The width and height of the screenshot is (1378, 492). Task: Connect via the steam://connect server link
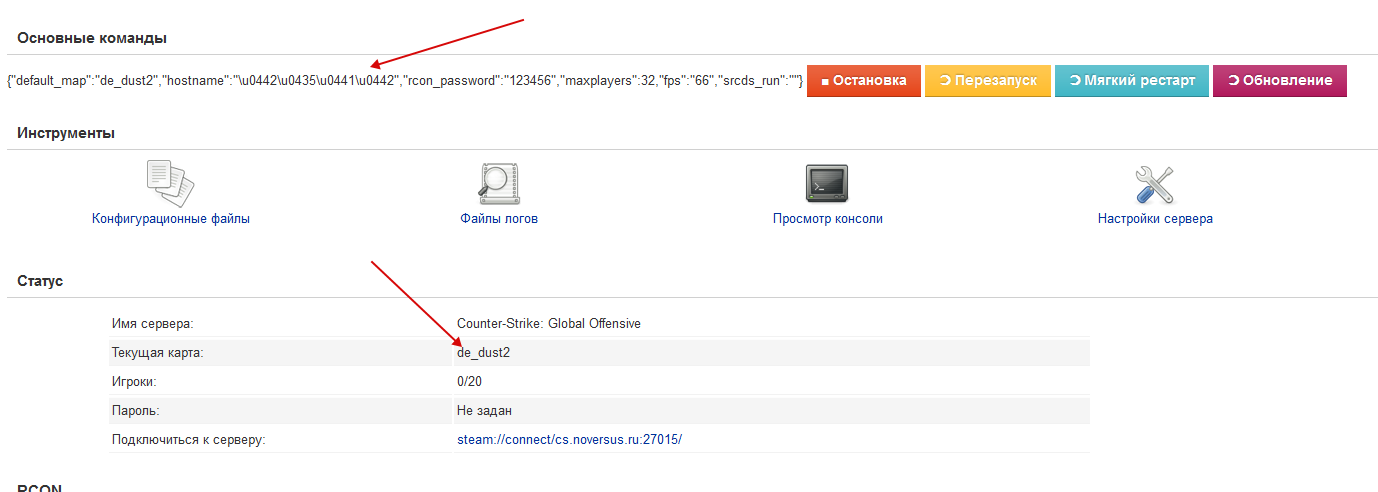(x=569, y=439)
